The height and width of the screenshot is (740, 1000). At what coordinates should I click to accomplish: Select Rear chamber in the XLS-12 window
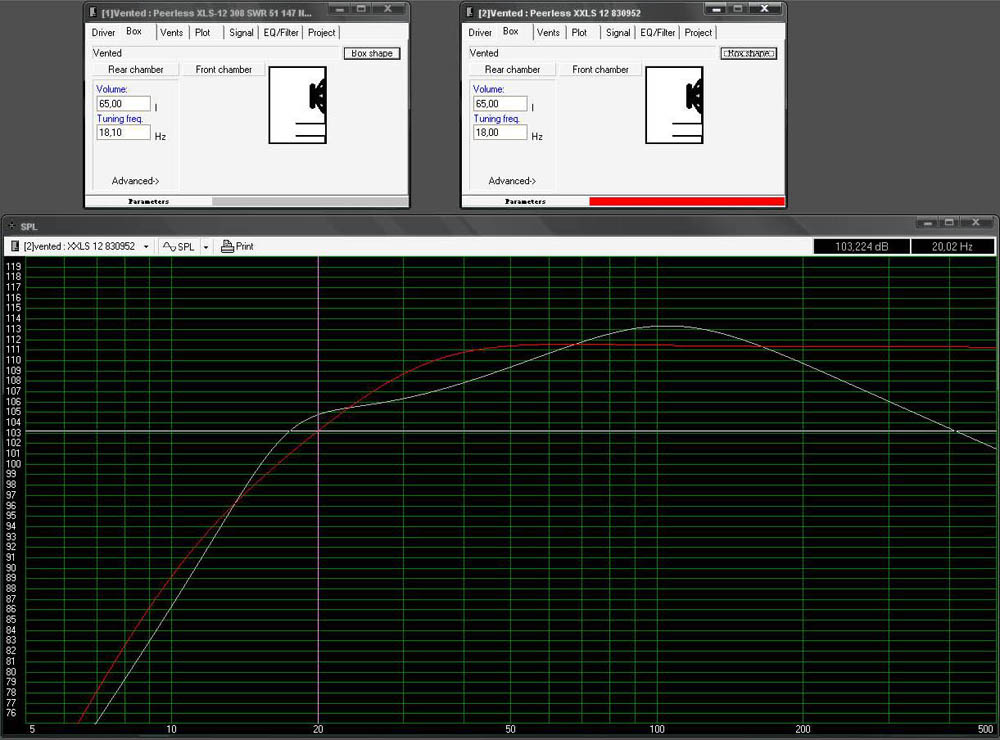[135, 69]
